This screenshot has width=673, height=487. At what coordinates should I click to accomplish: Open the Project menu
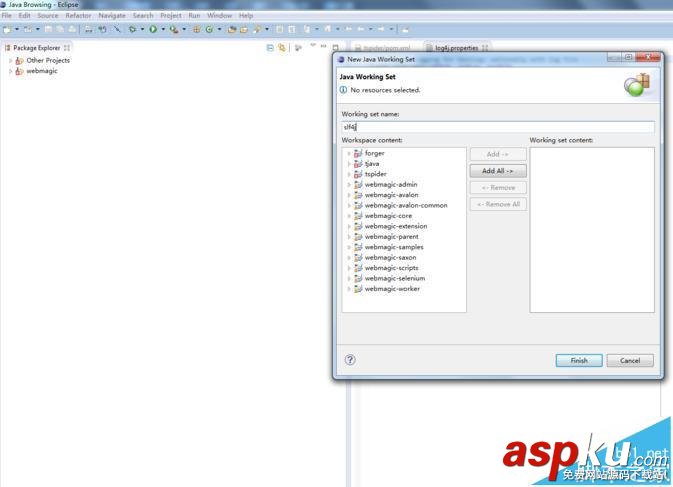point(171,15)
